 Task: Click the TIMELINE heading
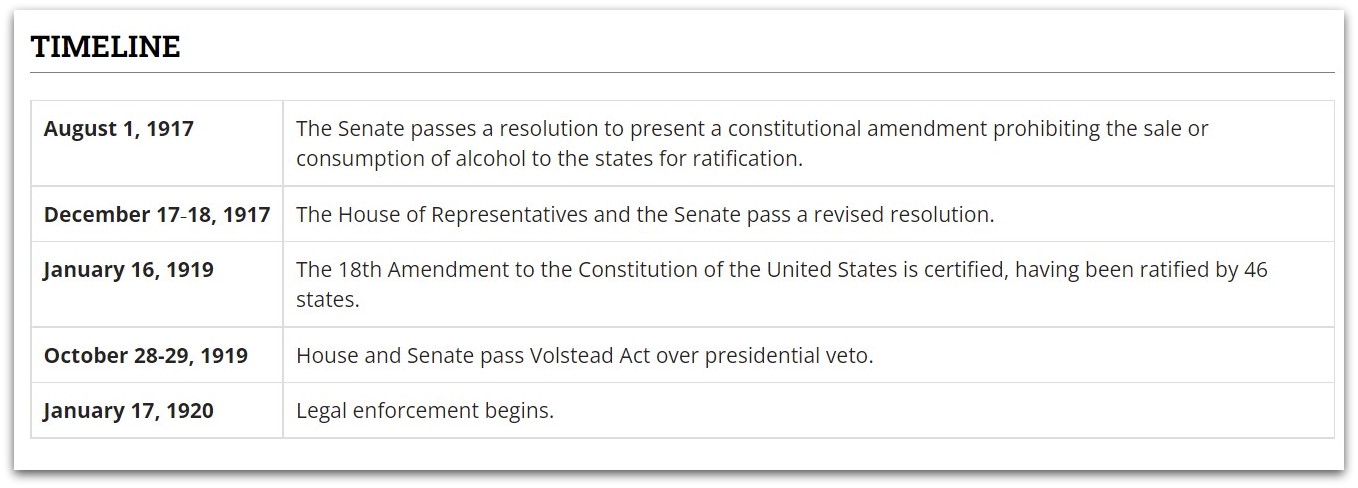click(x=105, y=47)
